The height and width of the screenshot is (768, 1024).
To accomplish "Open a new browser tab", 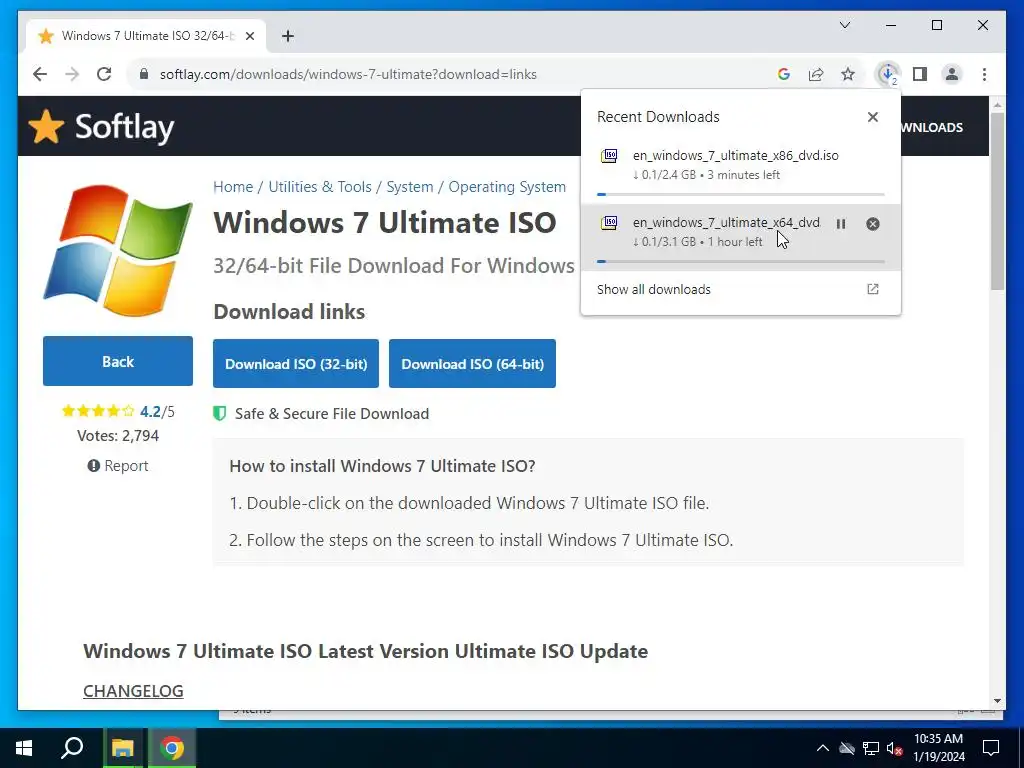I will 288,36.
